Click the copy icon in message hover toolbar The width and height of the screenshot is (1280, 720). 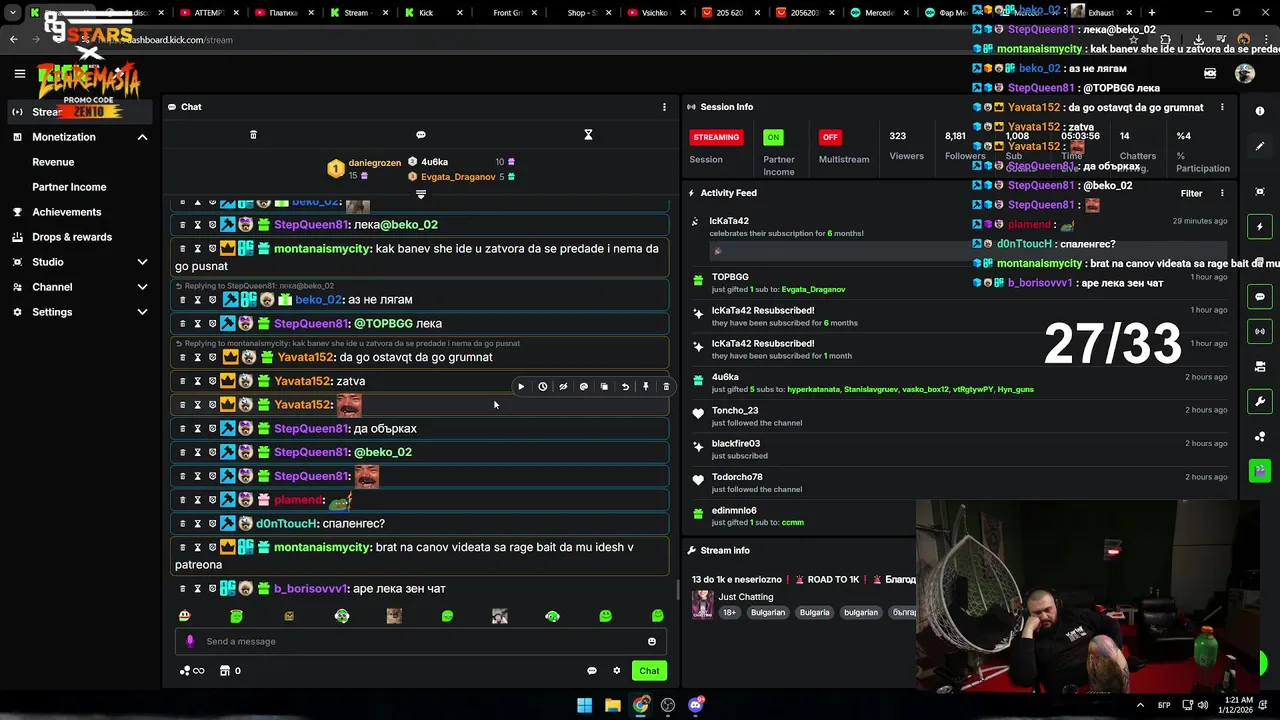pyautogui.click(x=604, y=387)
